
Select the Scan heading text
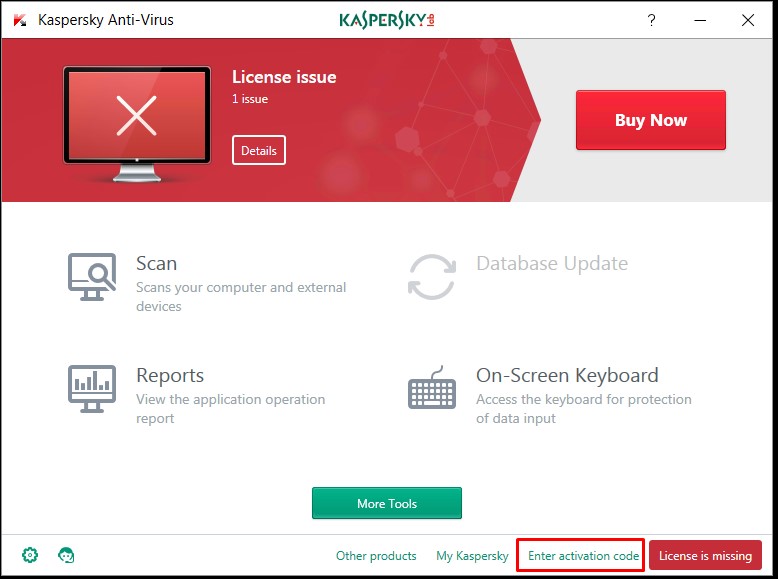click(156, 263)
